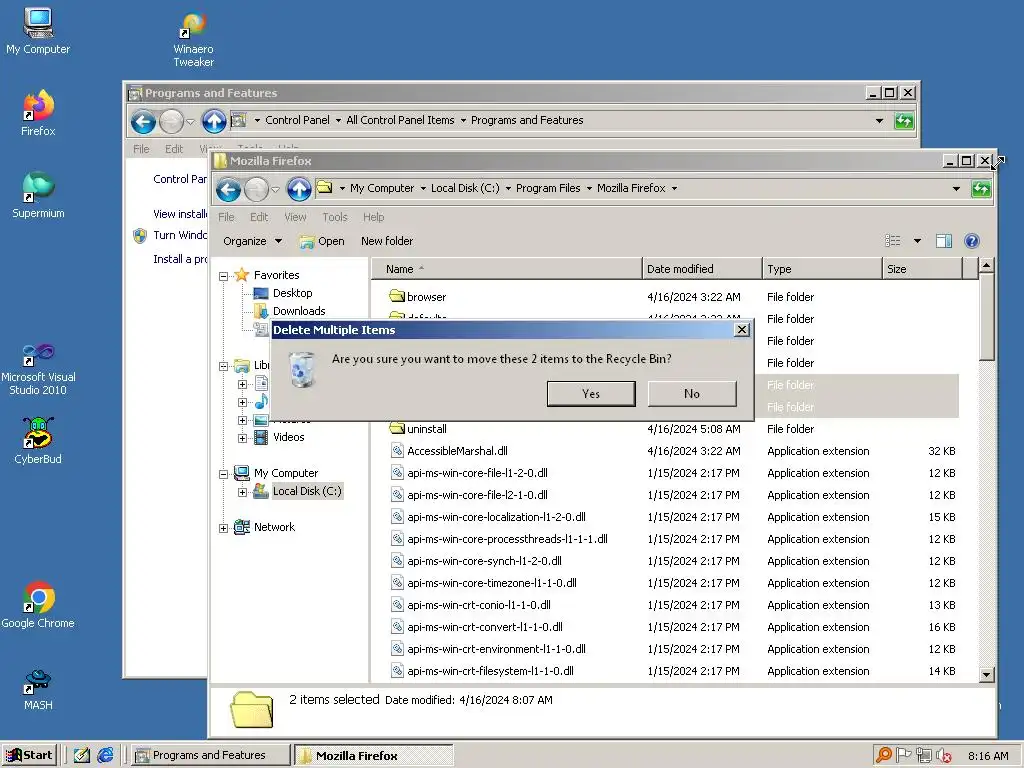Select the Supermium desktop shortcut
The height and width of the screenshot is (768, 1024).
(38, 195)
